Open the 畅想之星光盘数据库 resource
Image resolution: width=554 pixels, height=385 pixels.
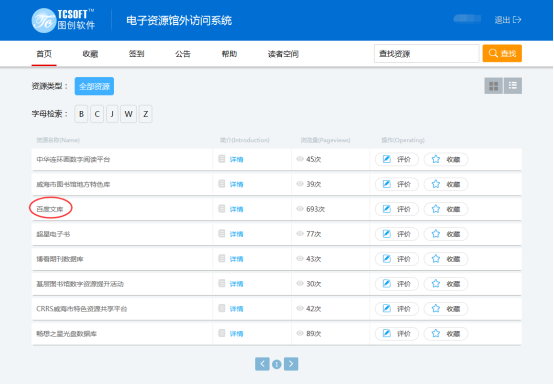(x=66, y=334)
